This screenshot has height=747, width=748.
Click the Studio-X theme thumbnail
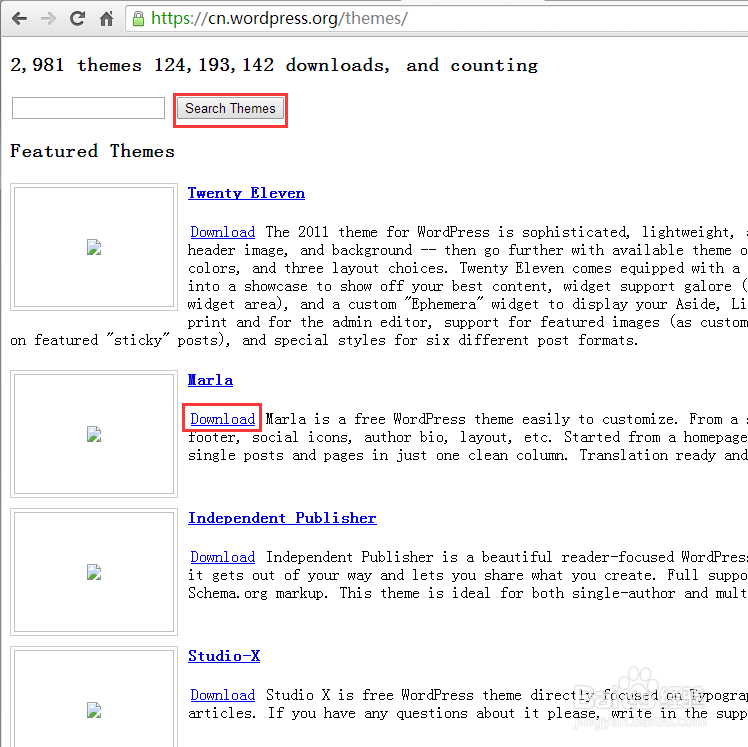tap(94, 696)
